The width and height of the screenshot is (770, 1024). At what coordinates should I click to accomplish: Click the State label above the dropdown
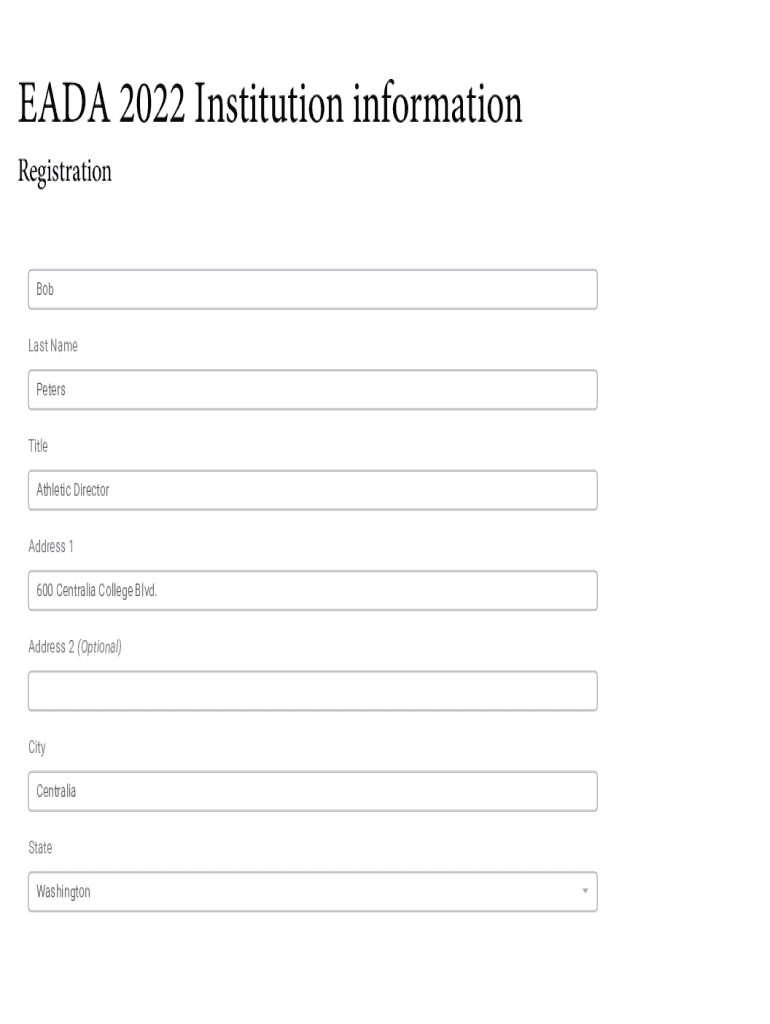click(40, 848)
